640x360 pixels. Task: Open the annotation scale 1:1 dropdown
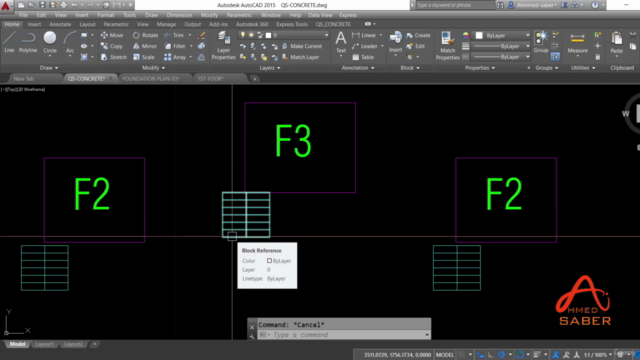tap(598, 355)
